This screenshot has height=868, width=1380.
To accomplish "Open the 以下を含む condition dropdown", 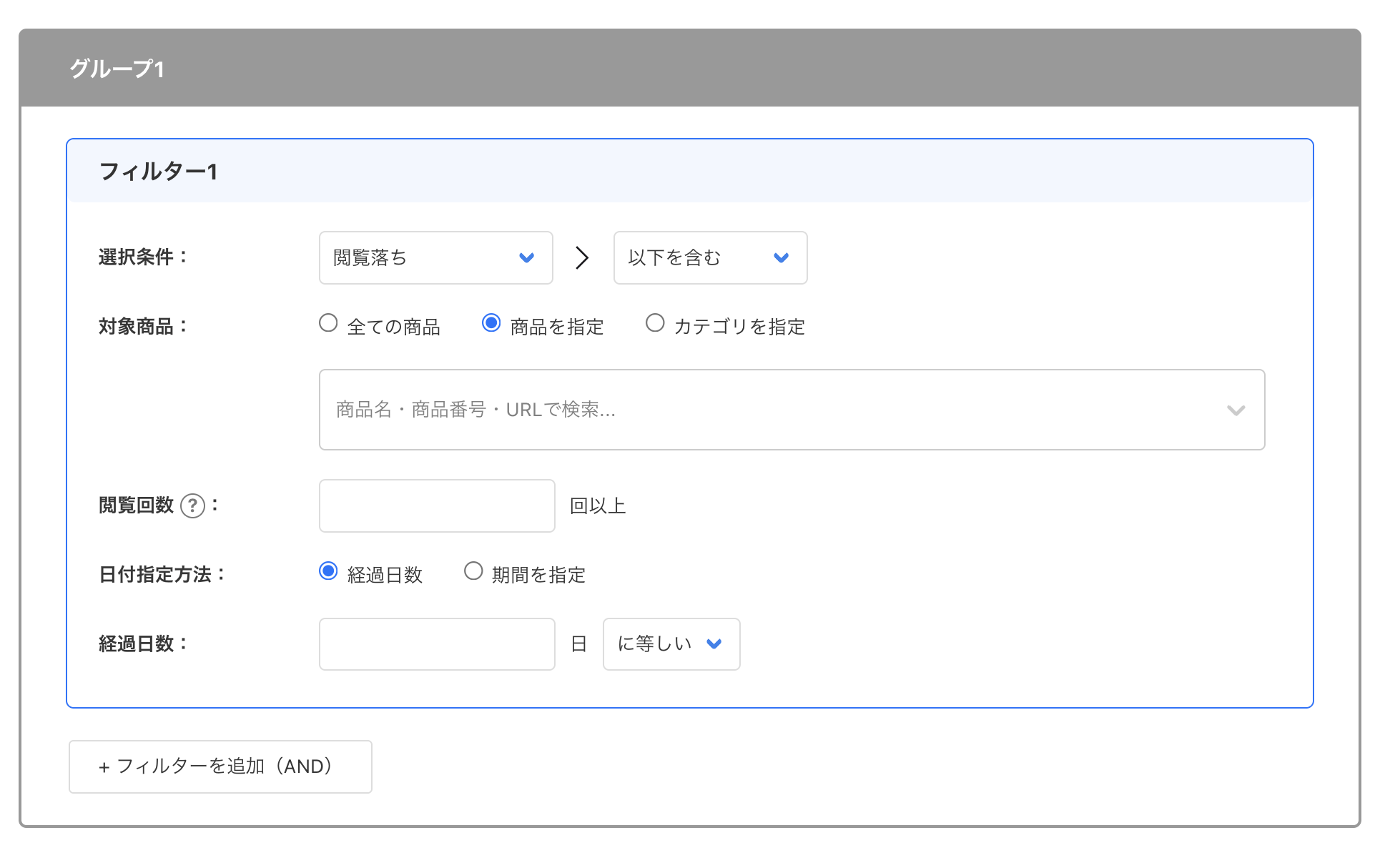I will click(x=709, y=258).
